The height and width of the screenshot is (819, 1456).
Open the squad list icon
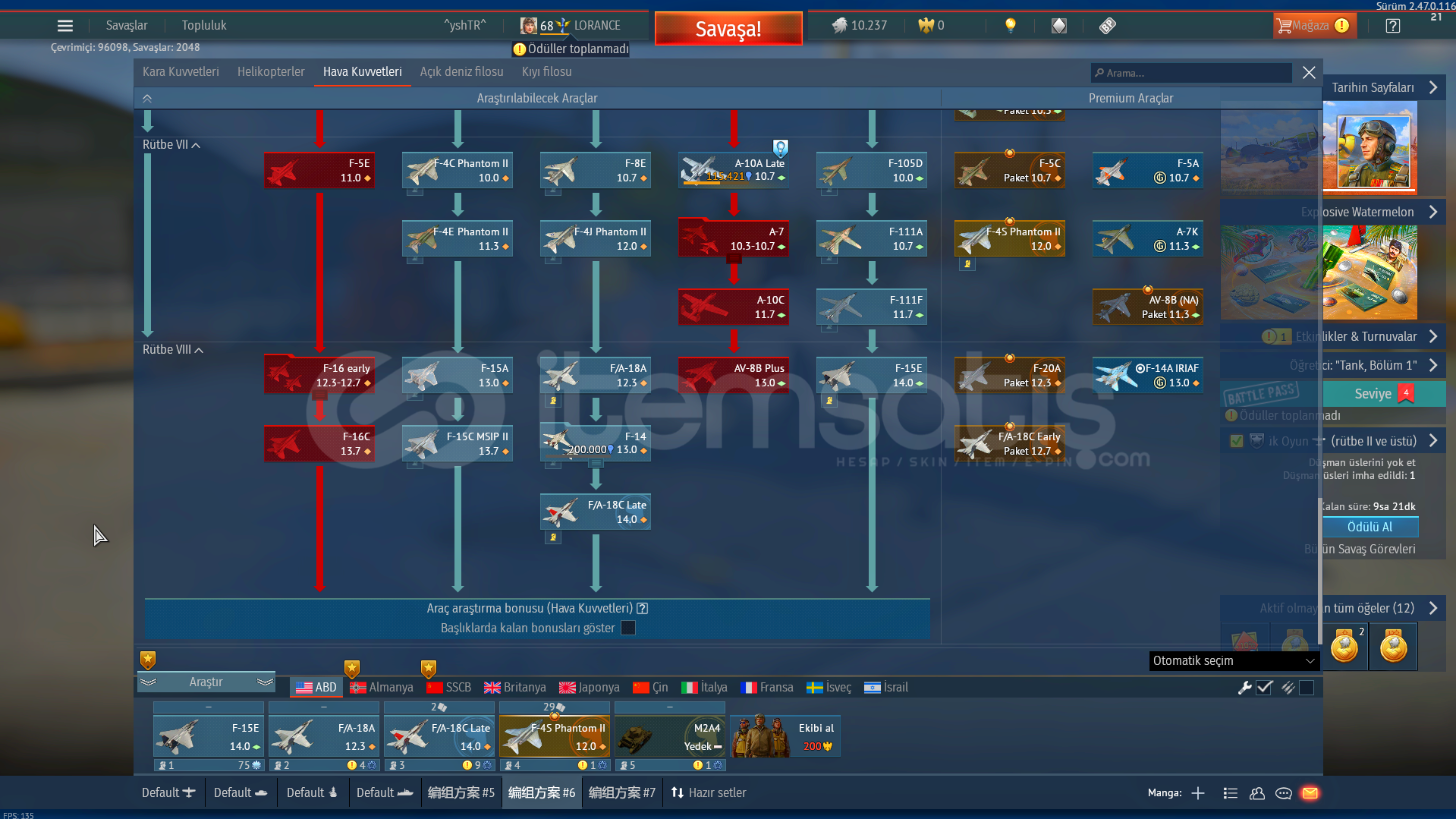1231,793
